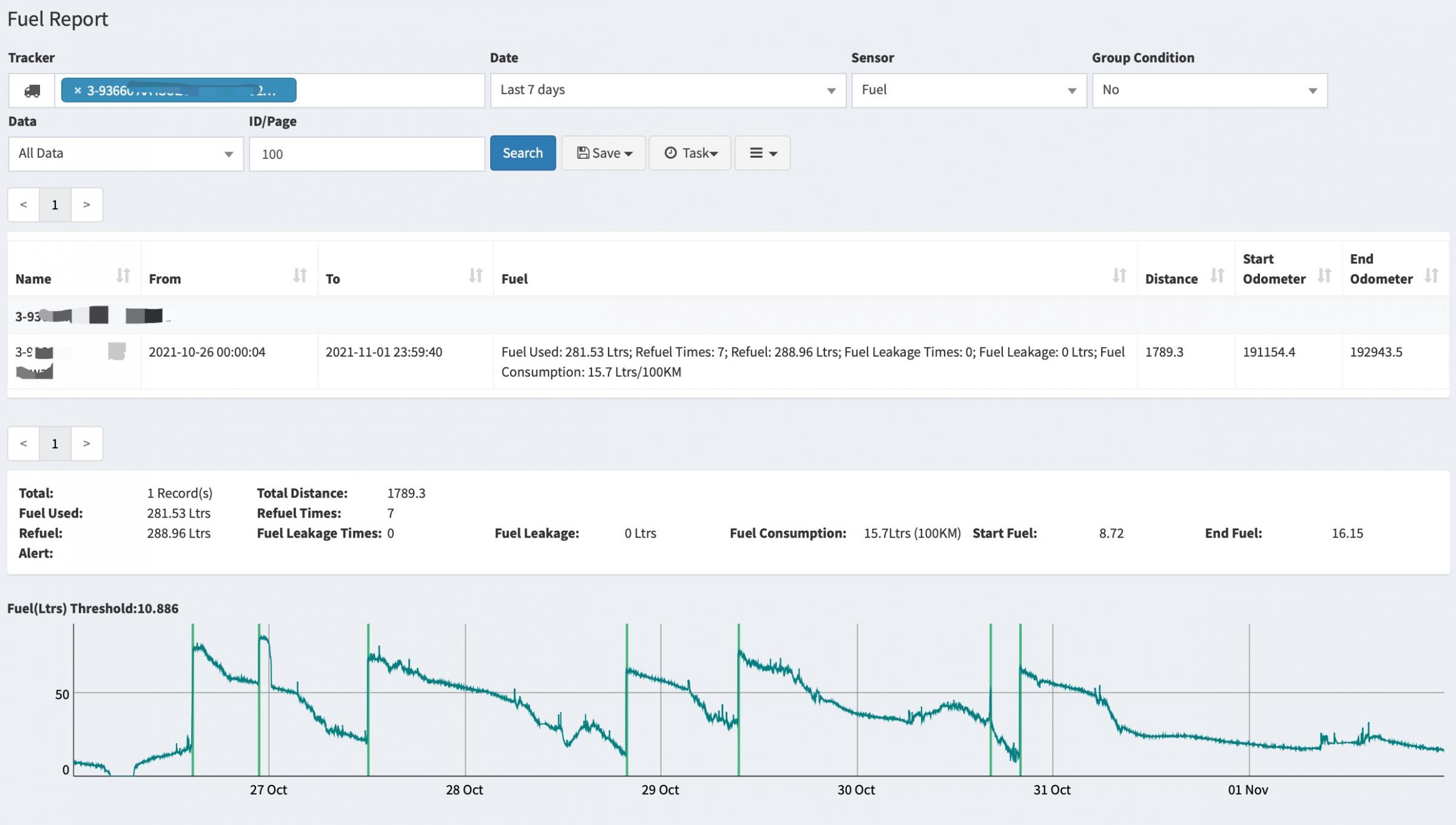The image size is (1456, 825).
Task: Click the Fuel column sort icon
Action: (x=1119, y=274)
